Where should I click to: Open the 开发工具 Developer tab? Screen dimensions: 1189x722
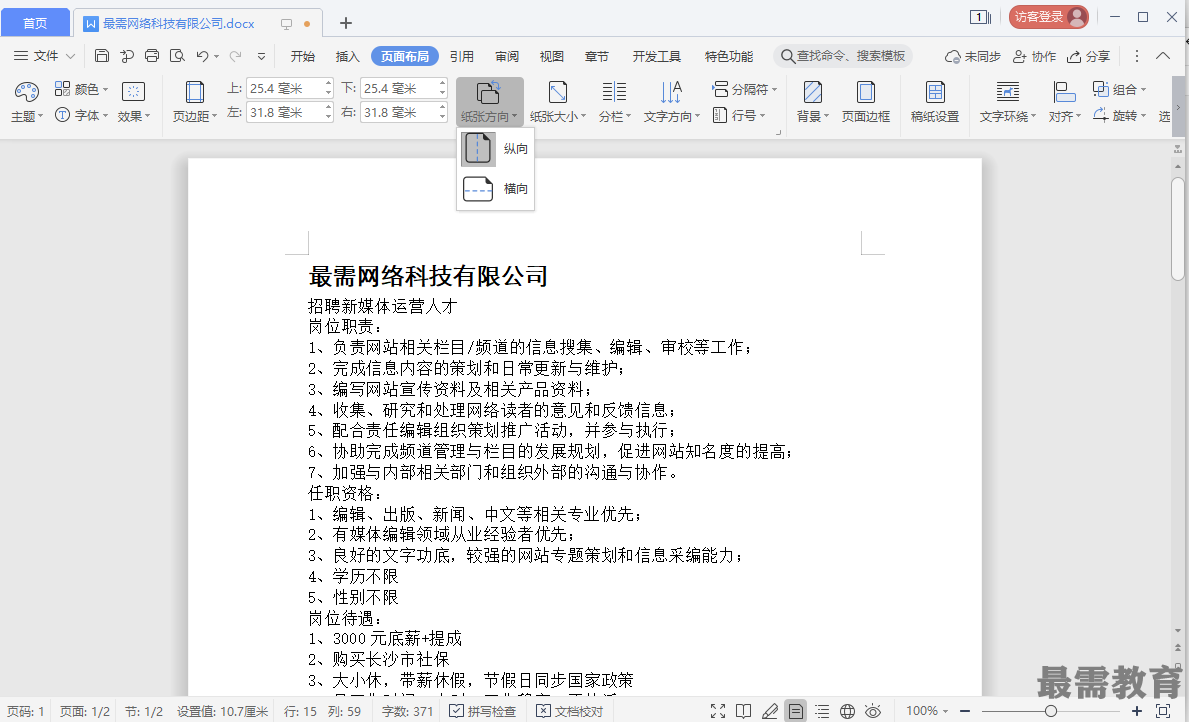coord(657,56)
